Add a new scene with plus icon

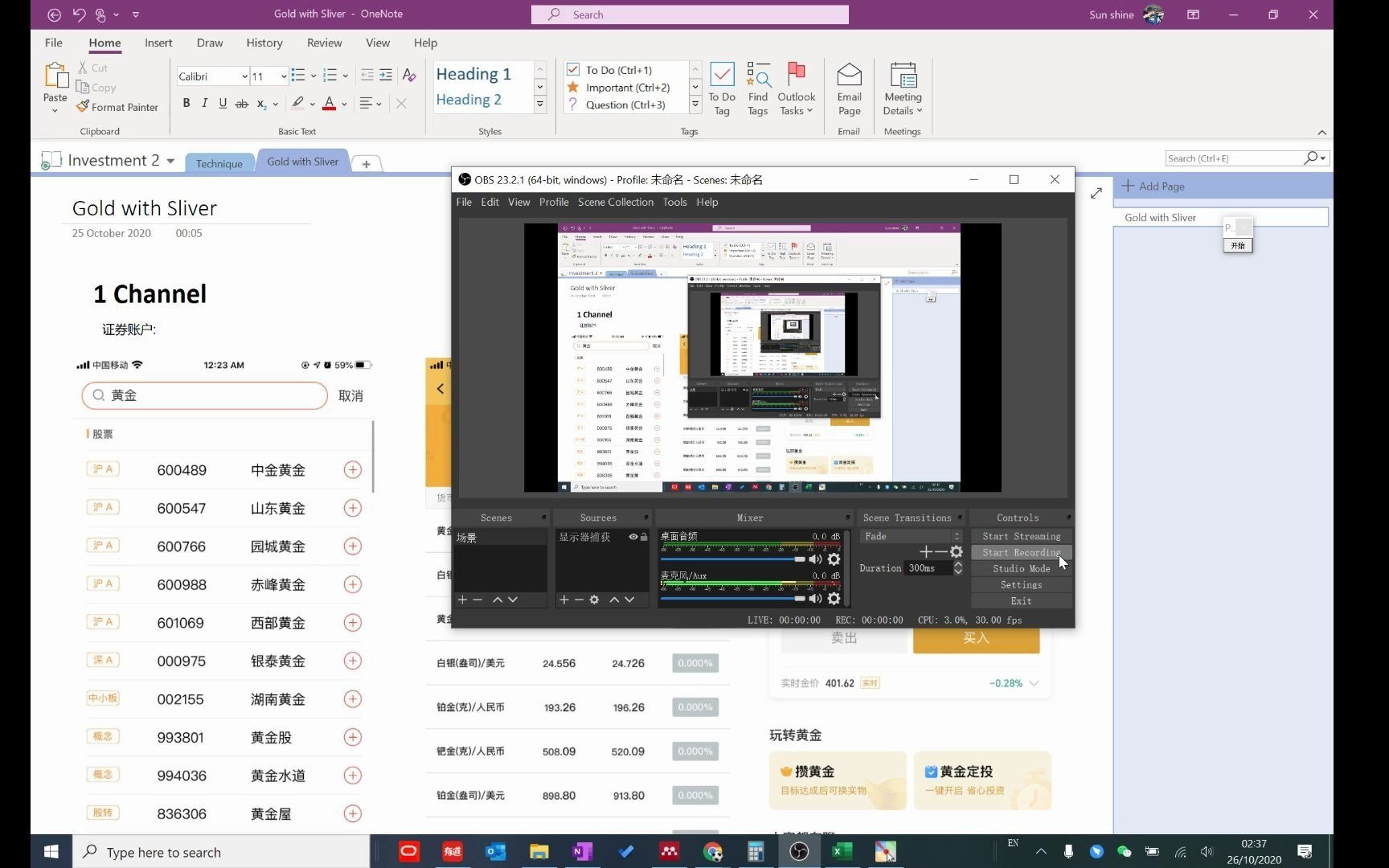pyautogui.click(x=462, y=600)
